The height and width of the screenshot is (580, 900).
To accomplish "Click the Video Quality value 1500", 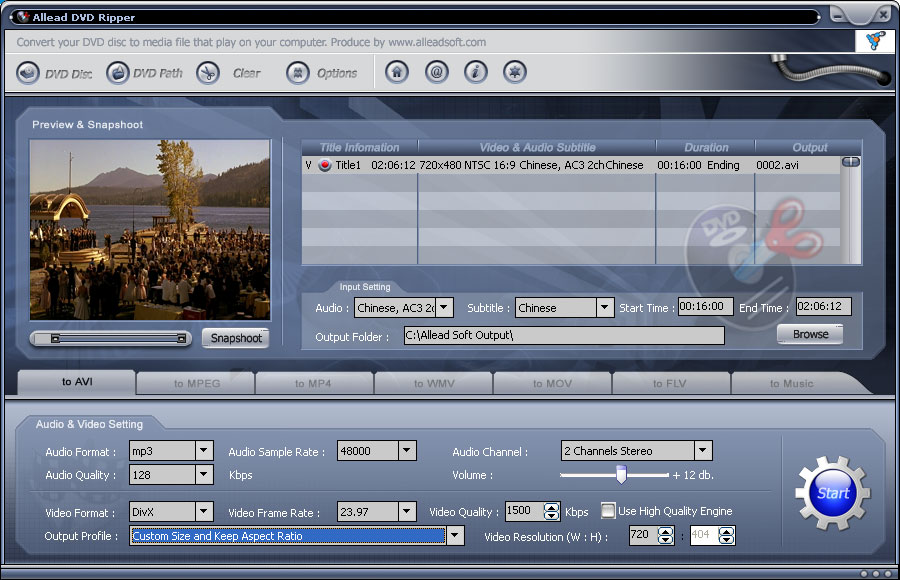I will [518, 511].
